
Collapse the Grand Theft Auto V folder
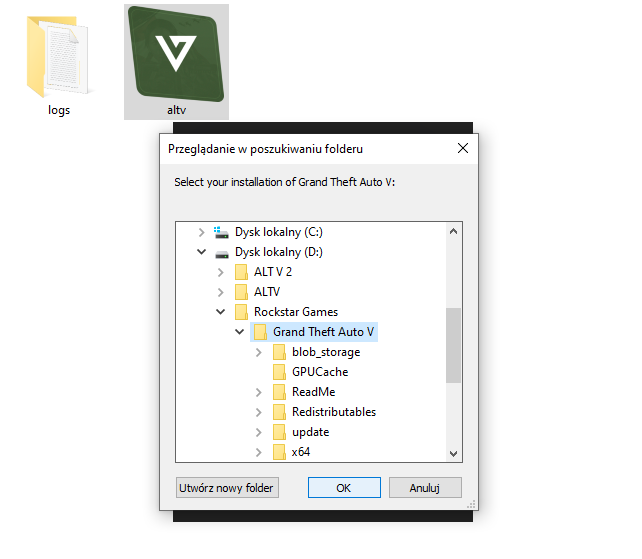pyautogui.click(x=240, y=332)
